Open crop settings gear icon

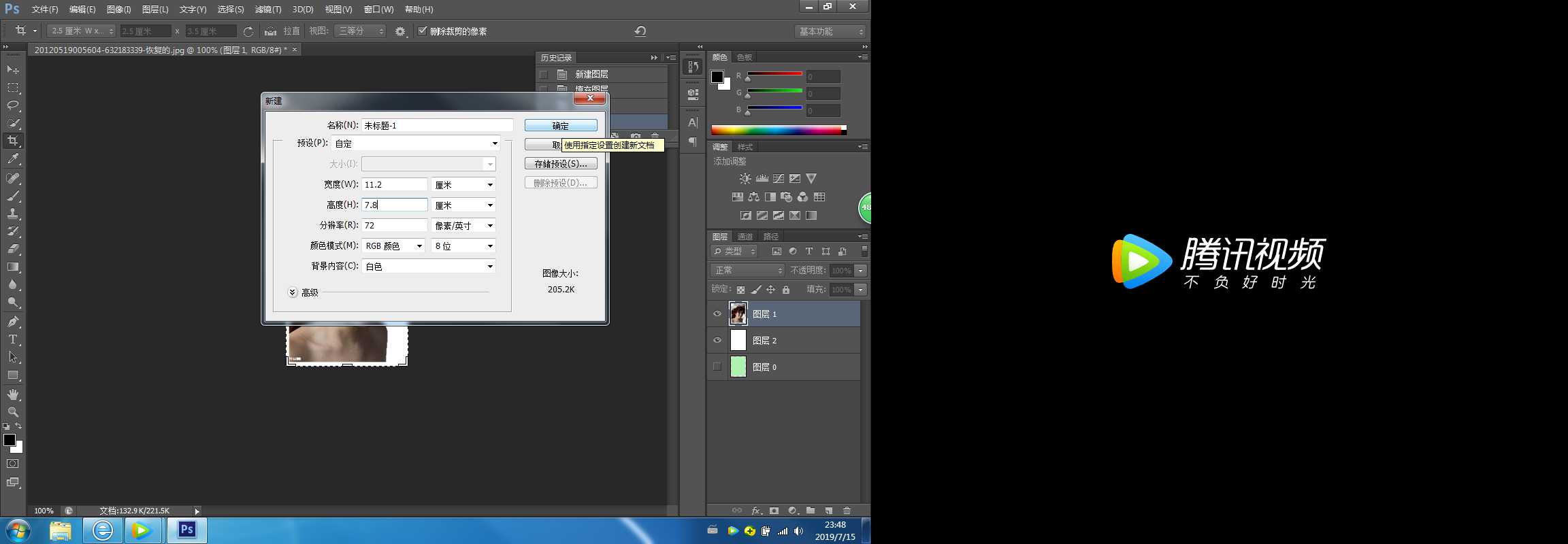400,31
